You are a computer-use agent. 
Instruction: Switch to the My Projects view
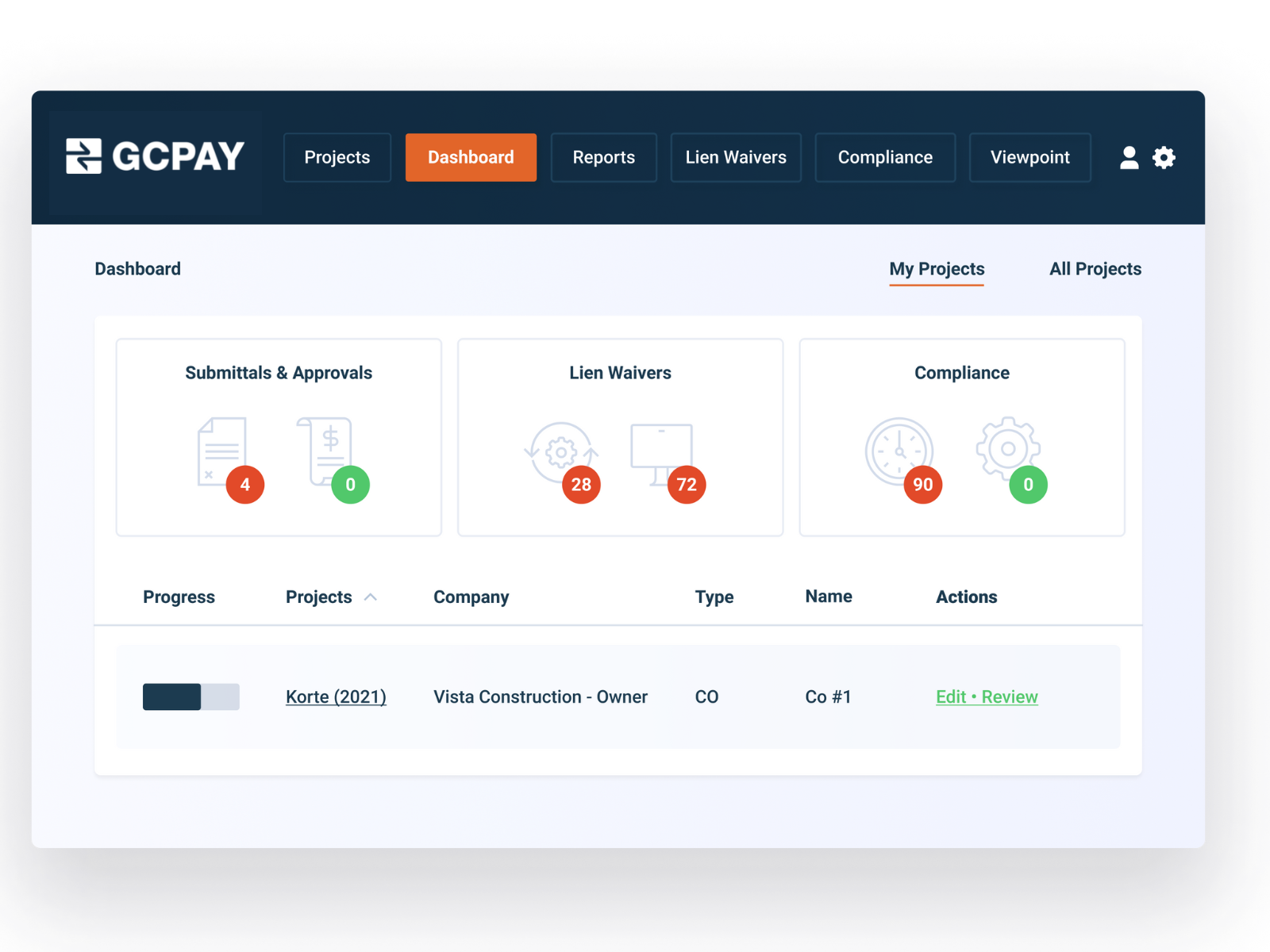point(937,269)
